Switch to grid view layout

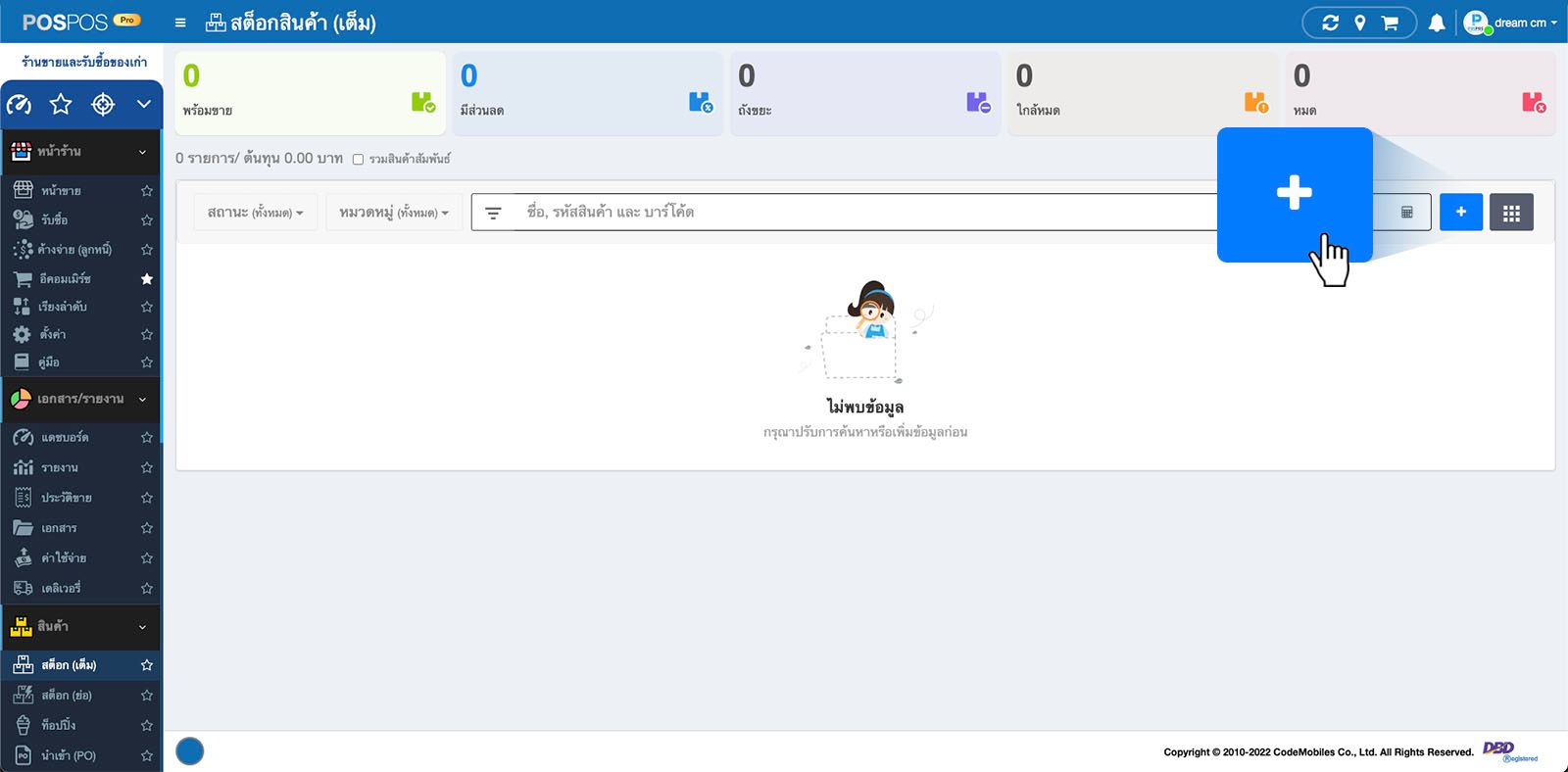click(x=1511, y=213)
